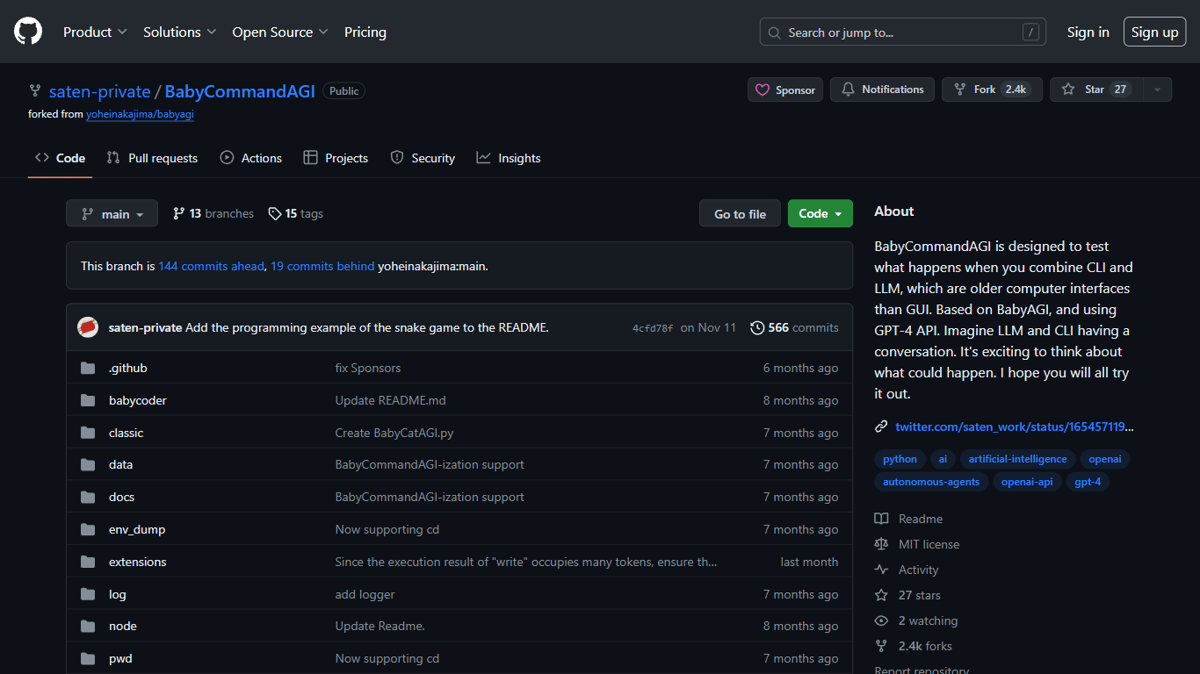Select the openai-api topic tag
The width and height of the screenshot is (1200, 674).
tap(1027, 482)
